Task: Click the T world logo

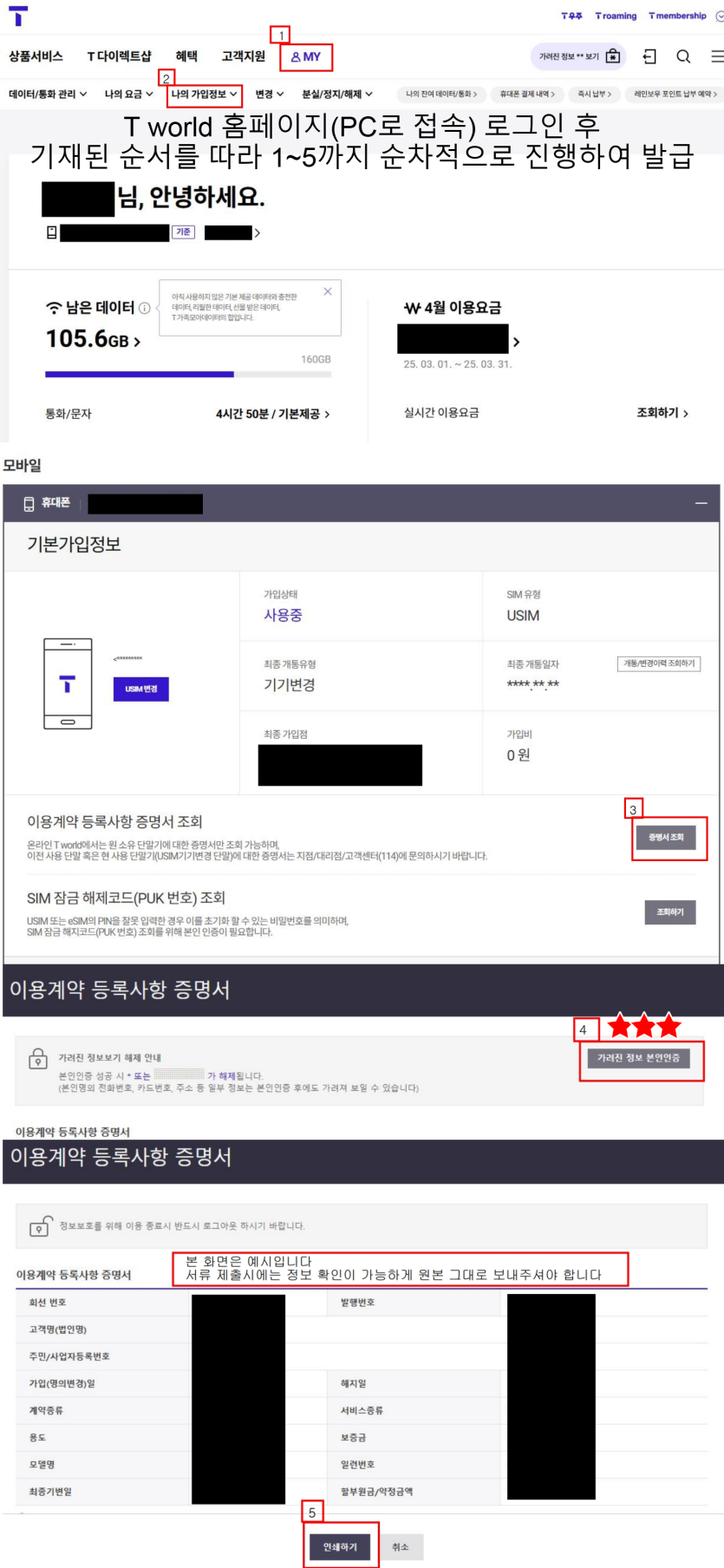Action: pyautogui.click(x=18, y=16)
